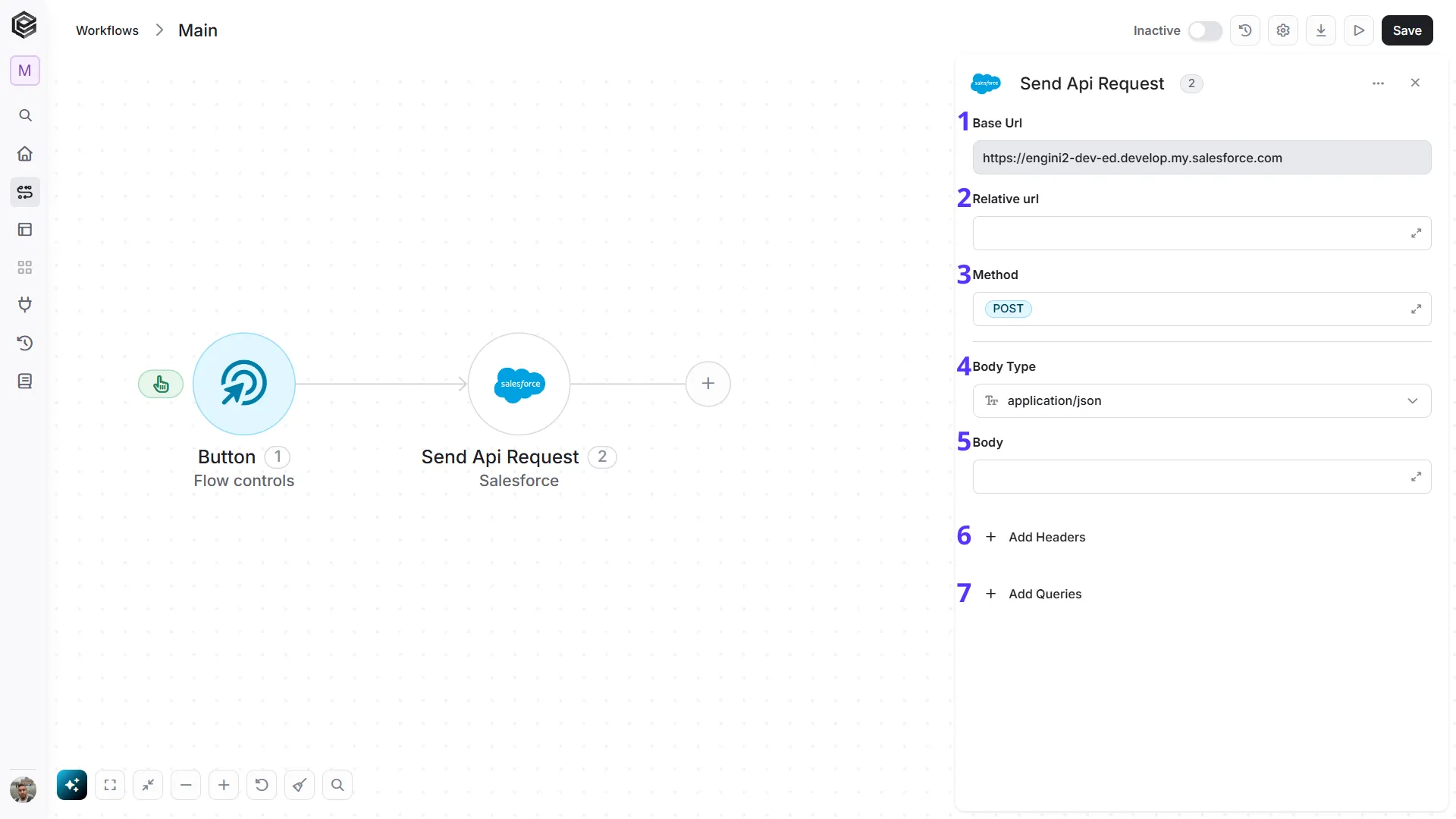
Task: Open the Body Type dropdown
Action: 1202,401
